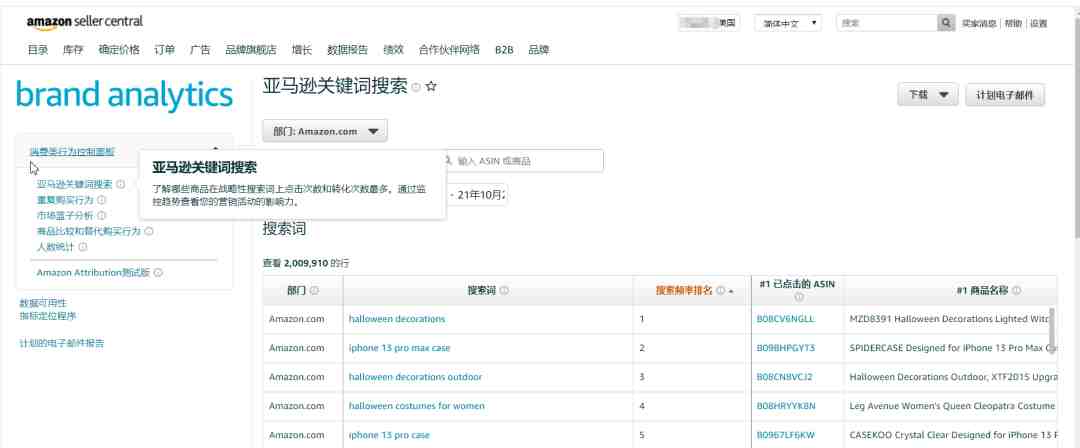The height and width of the screenshot is (448, 1080).
Task: Open ASIN link B098HPGYT3
Action: [x=785, y=348]
